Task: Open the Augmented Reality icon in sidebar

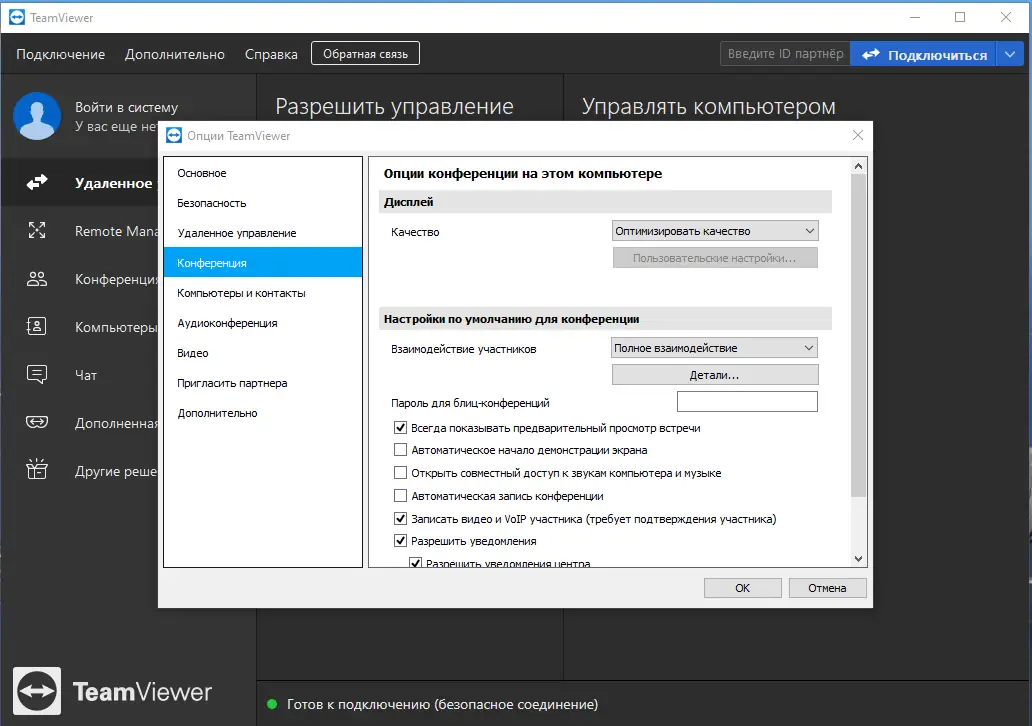Action: tap(37, 422)
